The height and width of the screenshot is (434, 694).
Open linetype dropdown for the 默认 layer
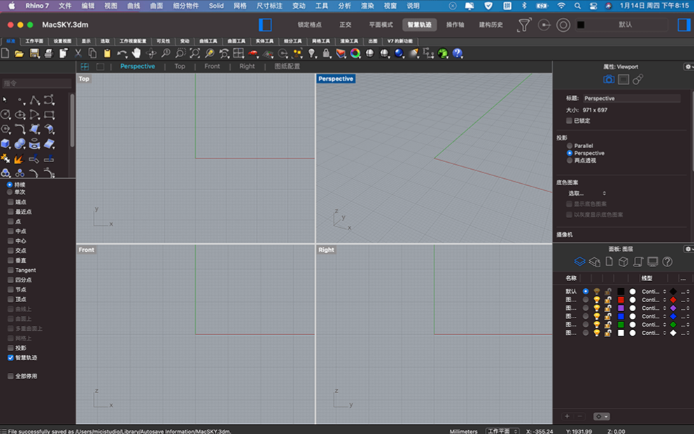pyautogui.click(x=653, y=292)
